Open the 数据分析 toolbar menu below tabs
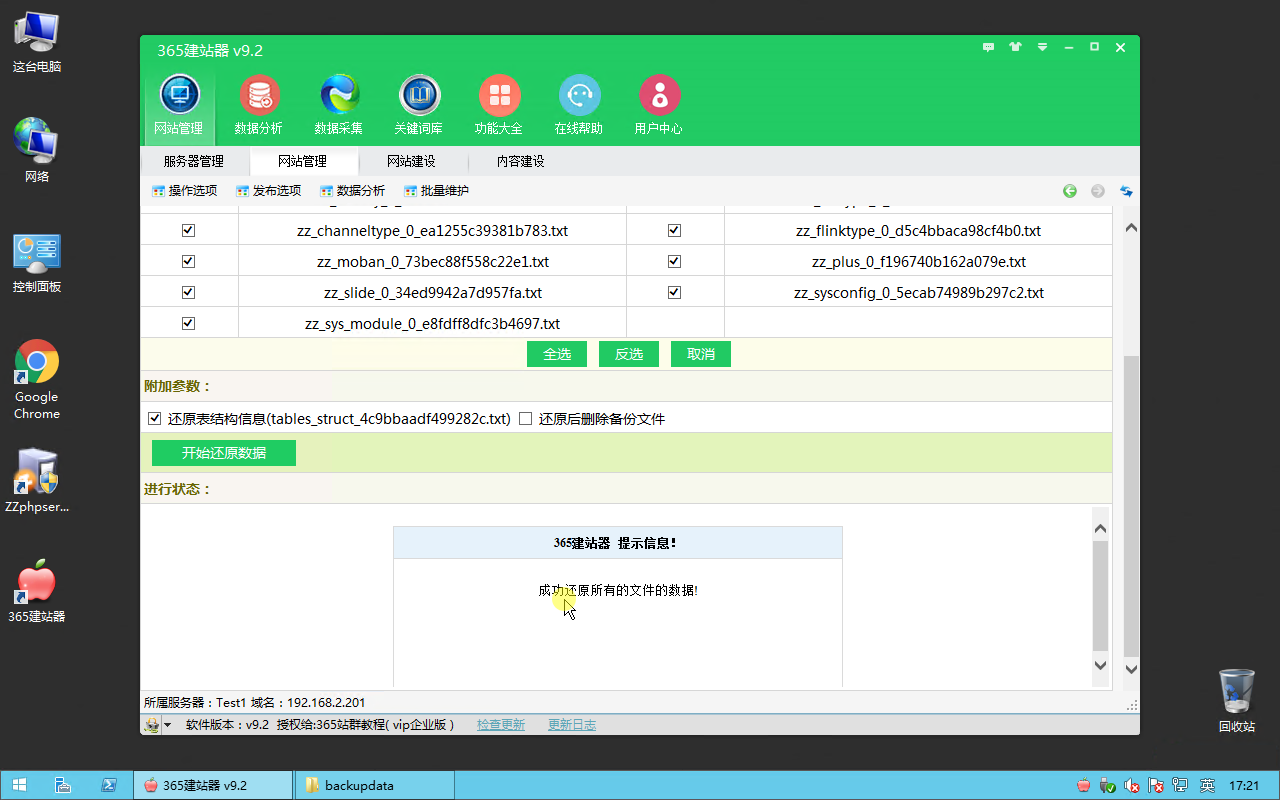The height and width of the screenshot is (800, 1280). click(352, 191)
